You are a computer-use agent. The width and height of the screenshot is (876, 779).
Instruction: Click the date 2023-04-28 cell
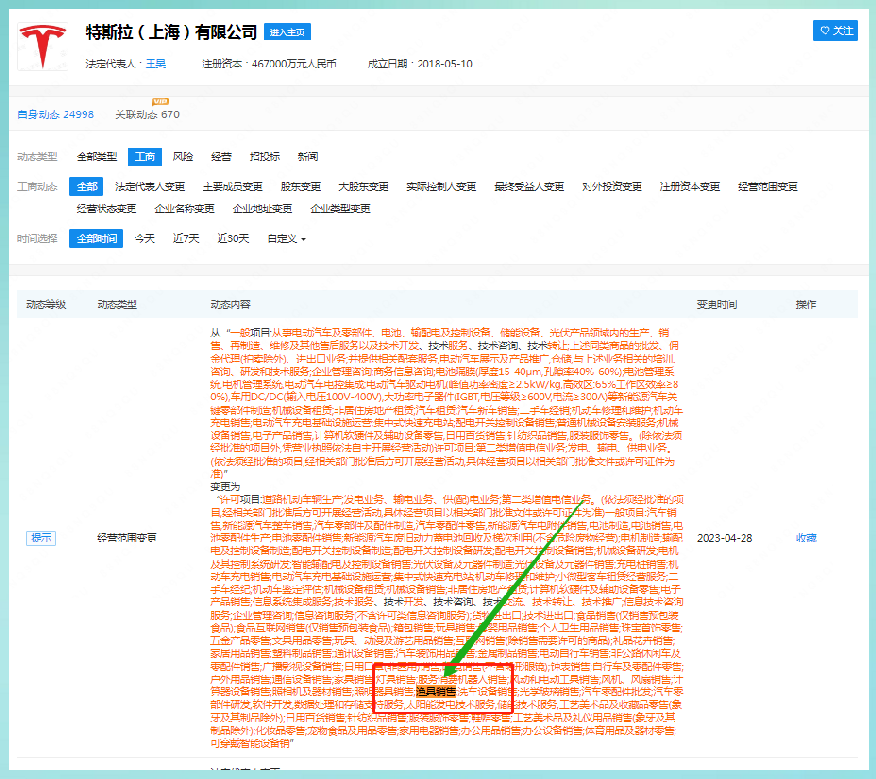(x=725, y=538)
